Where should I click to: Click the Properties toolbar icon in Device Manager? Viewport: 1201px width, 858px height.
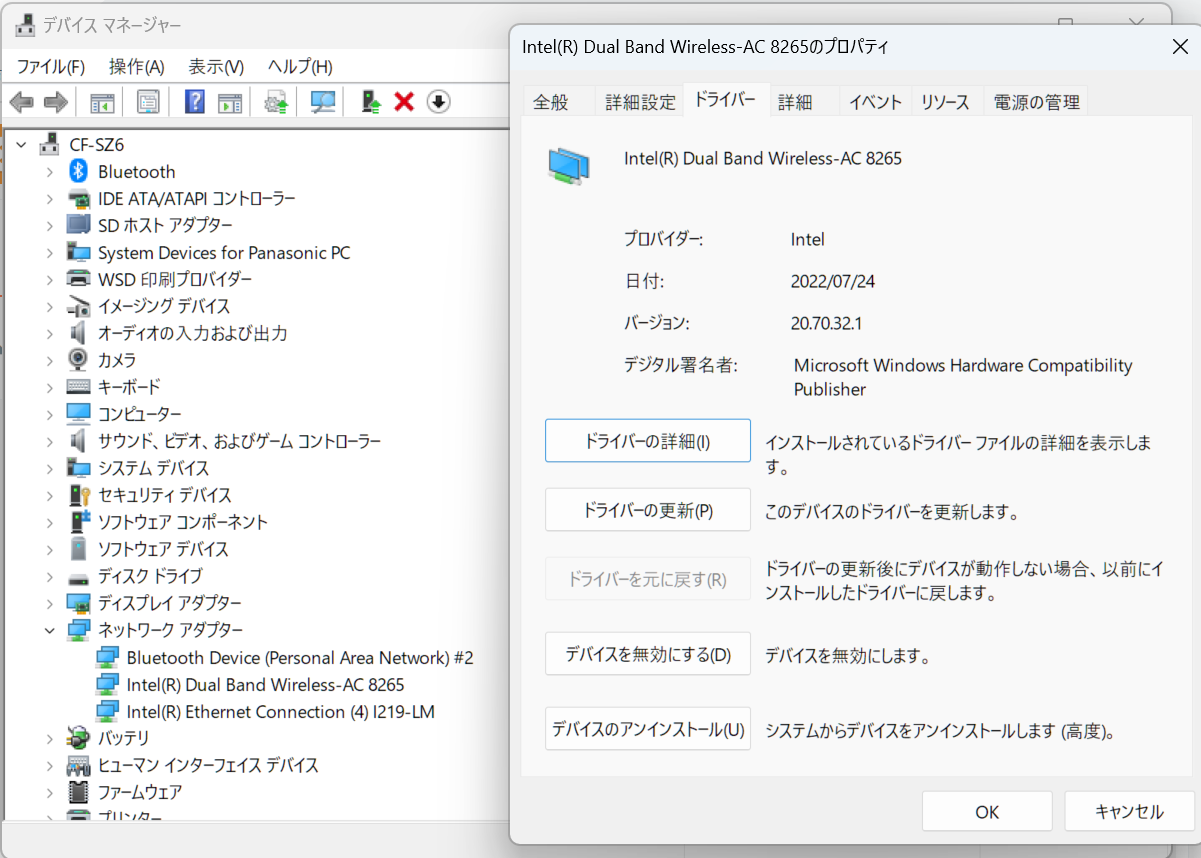click(149, 102)
